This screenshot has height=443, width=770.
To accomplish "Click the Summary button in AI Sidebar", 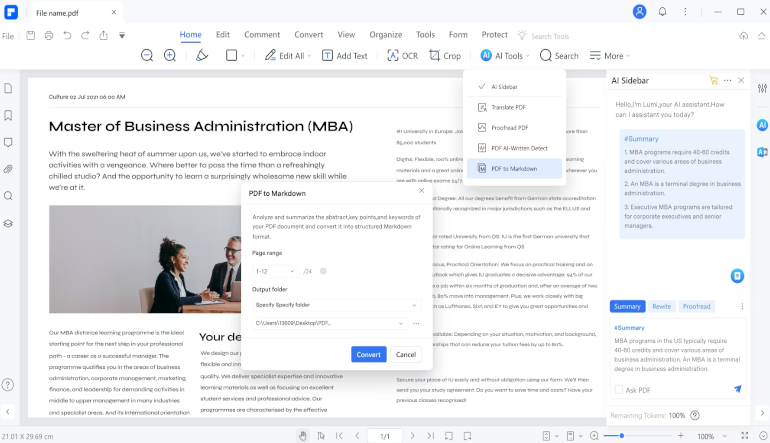I will (x=627, y=306).
